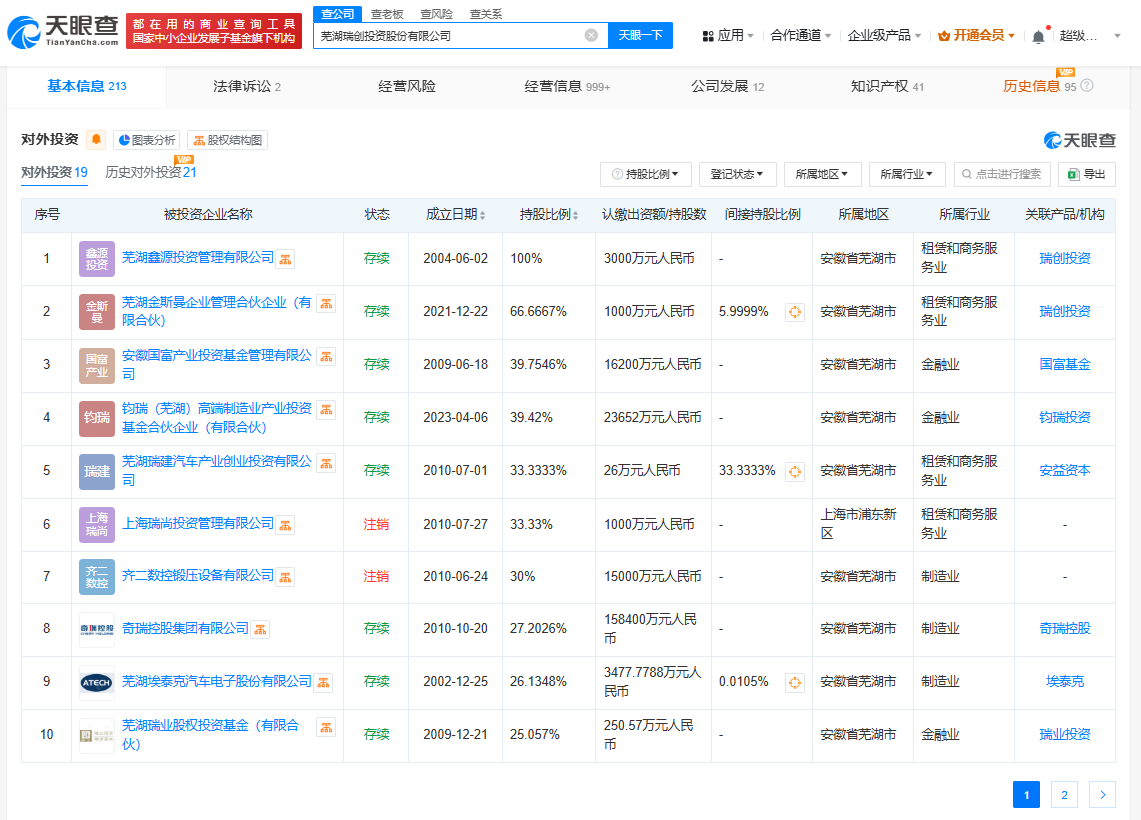Clear the search box text

[x=591, y=35]
